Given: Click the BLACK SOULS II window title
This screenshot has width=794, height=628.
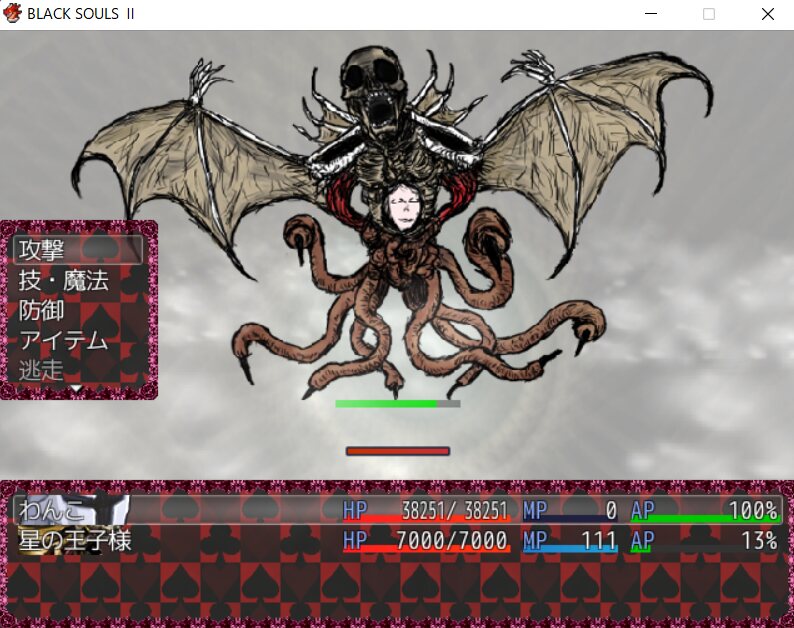Looking at the screenshot, I should pos(81,14).
